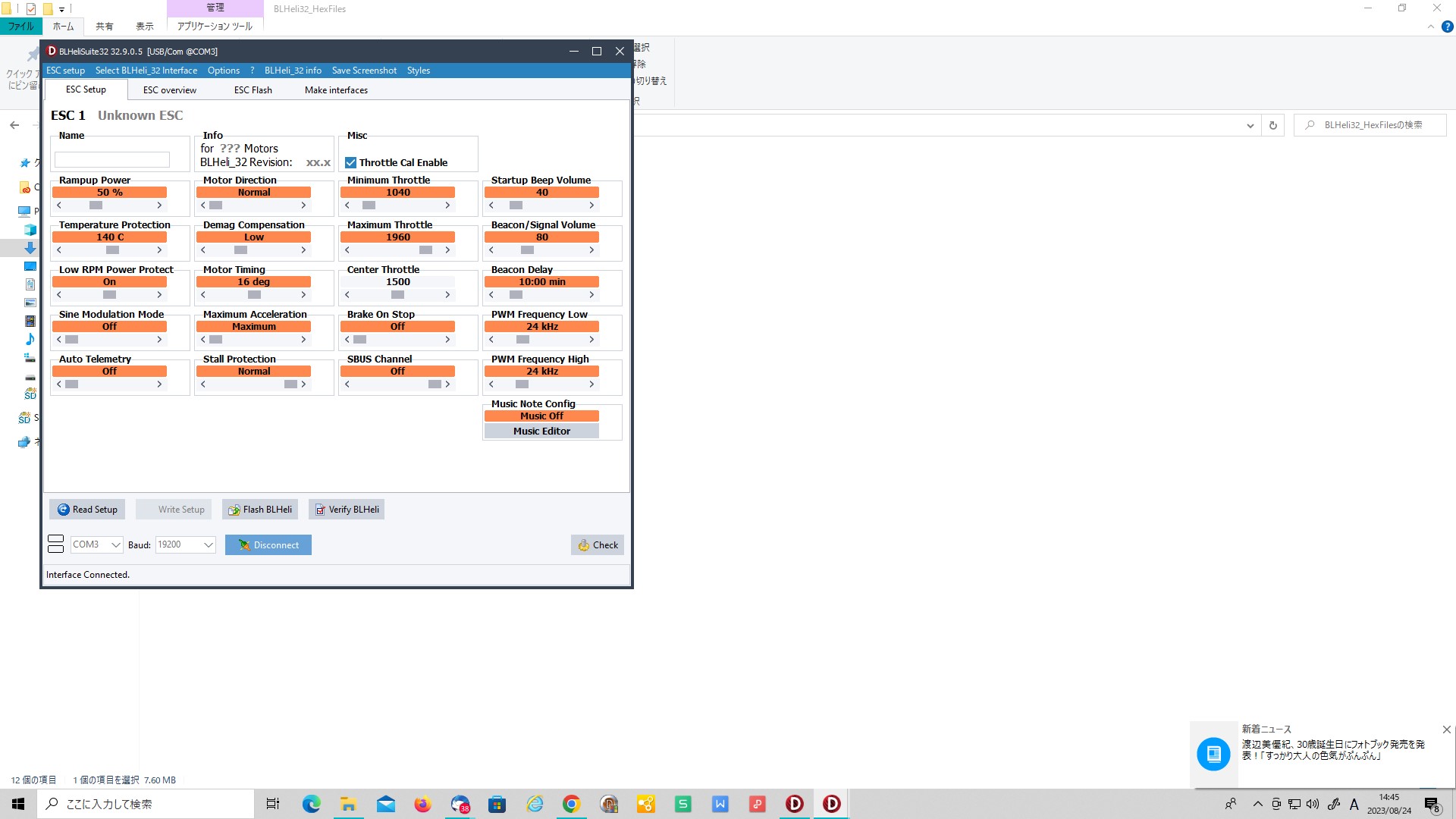Switch to ESC overview tab
The image size is (1456, 819).
point(170,90)
